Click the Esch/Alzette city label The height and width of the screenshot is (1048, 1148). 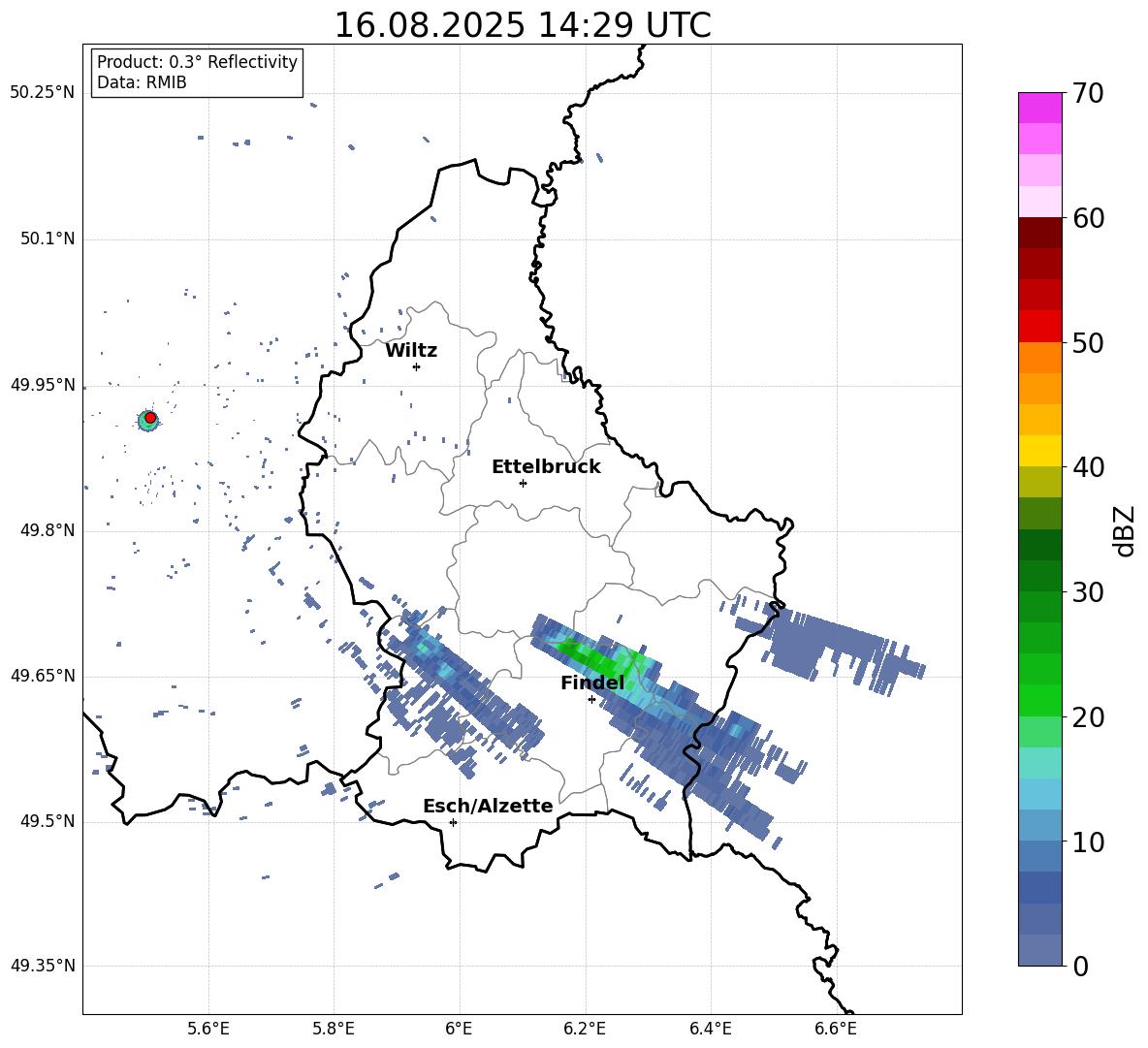pos(488,806)
